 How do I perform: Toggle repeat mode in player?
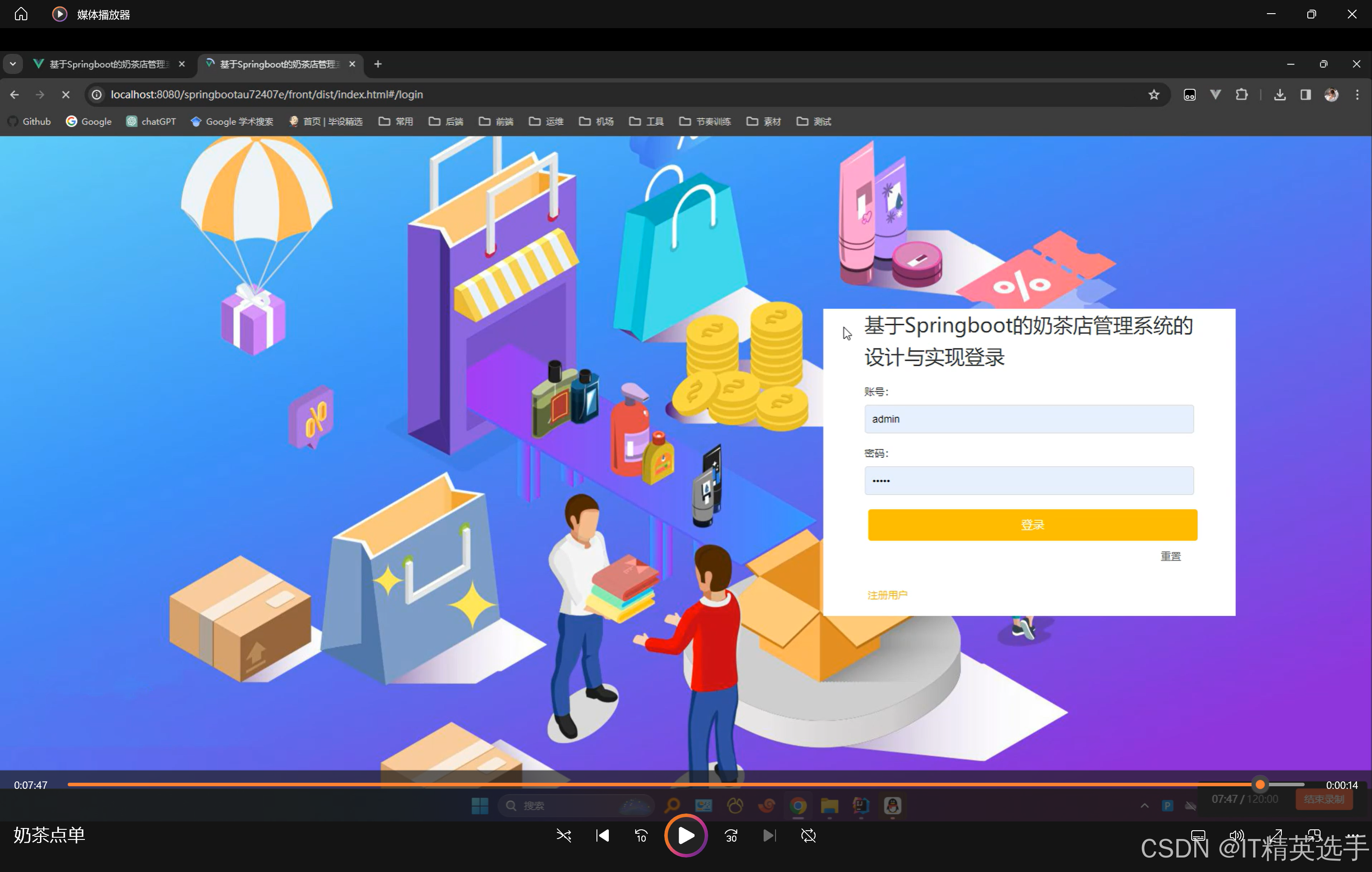tap(808, 836)
